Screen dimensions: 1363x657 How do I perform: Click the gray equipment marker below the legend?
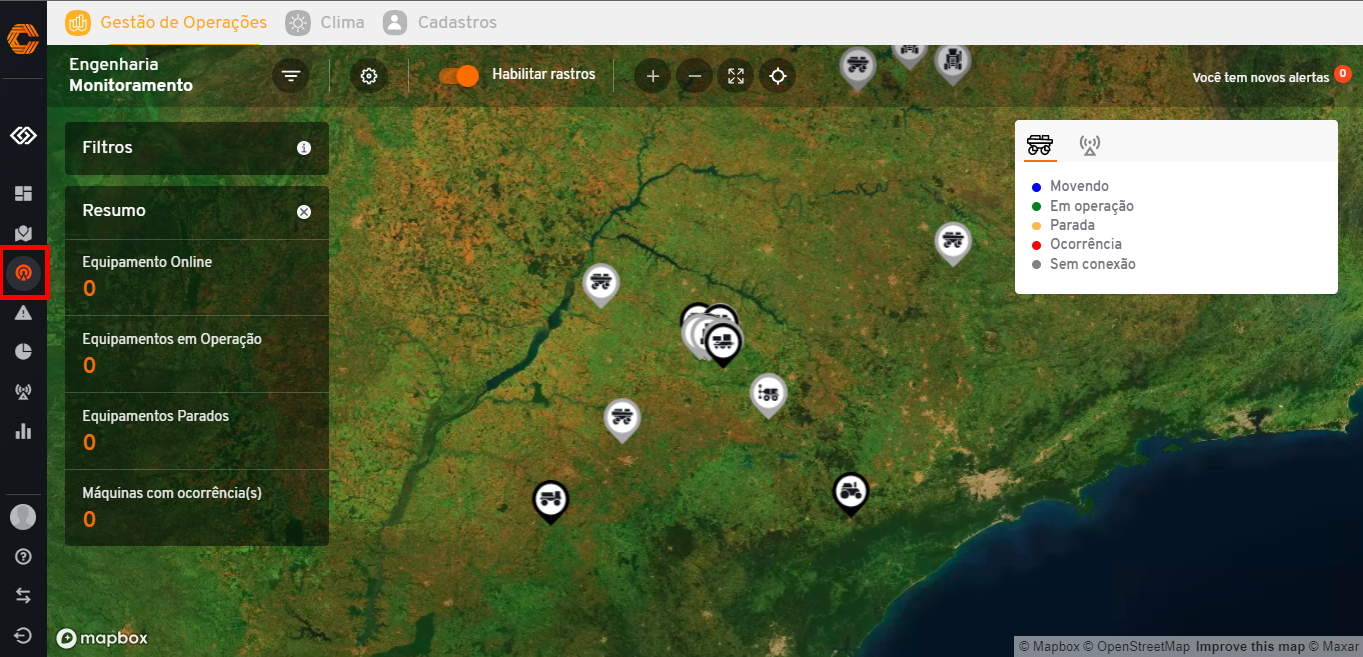953,243
